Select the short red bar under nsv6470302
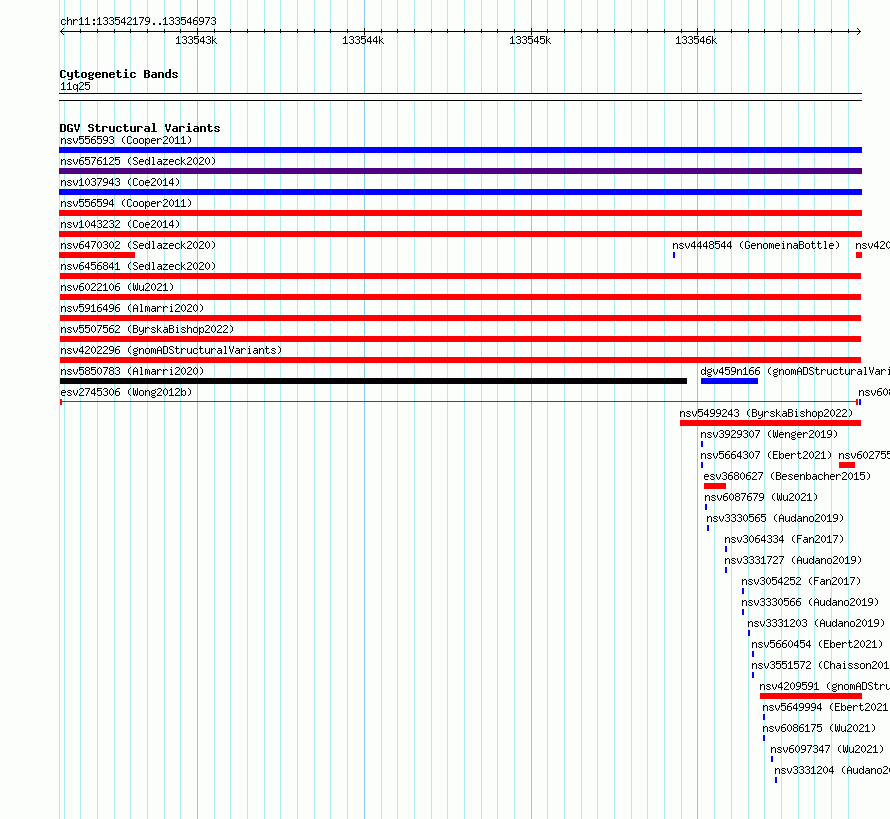 [x=97, y=255]
